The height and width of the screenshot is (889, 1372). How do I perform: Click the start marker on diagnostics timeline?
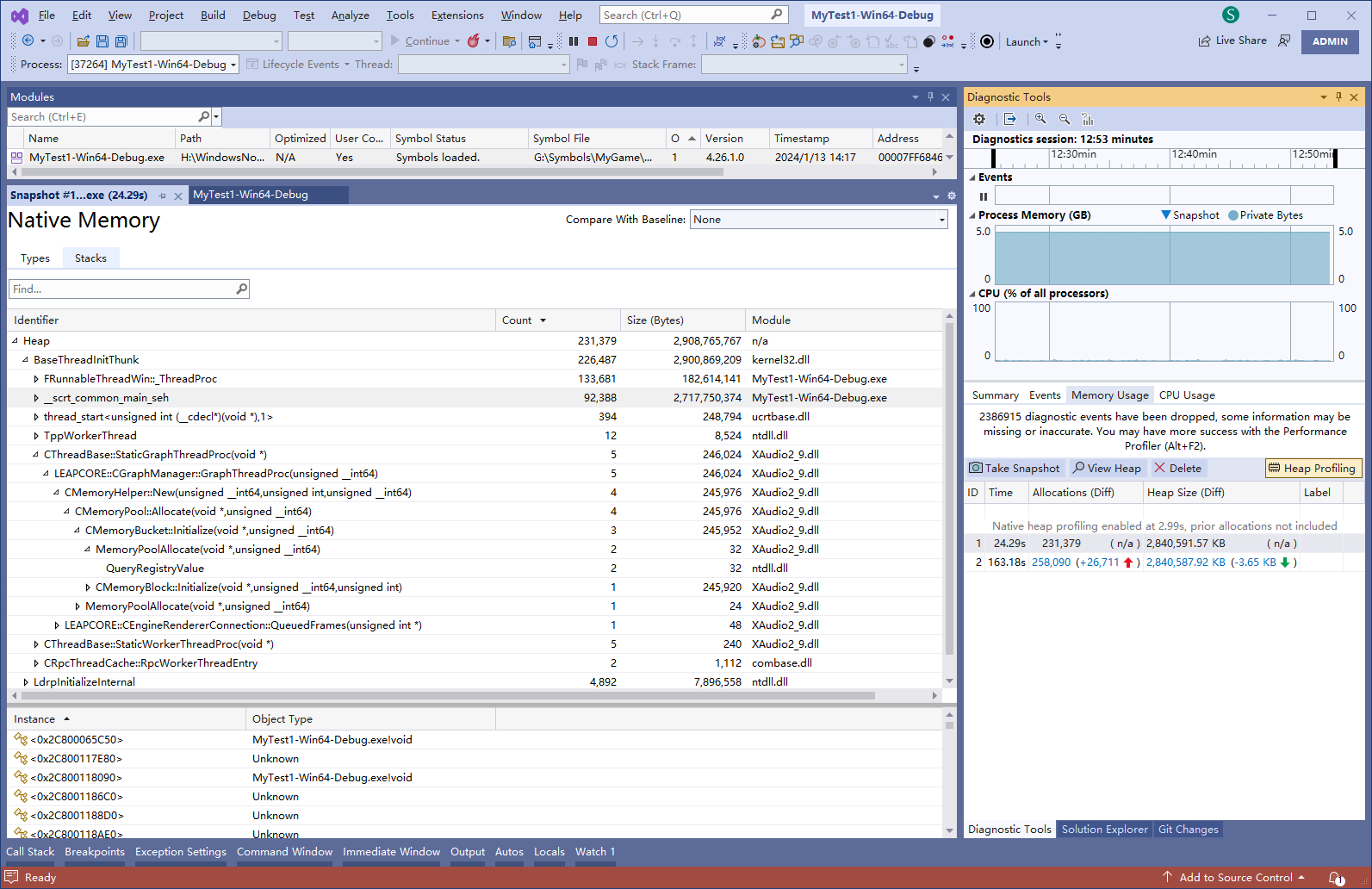click(x=994, y=158)
